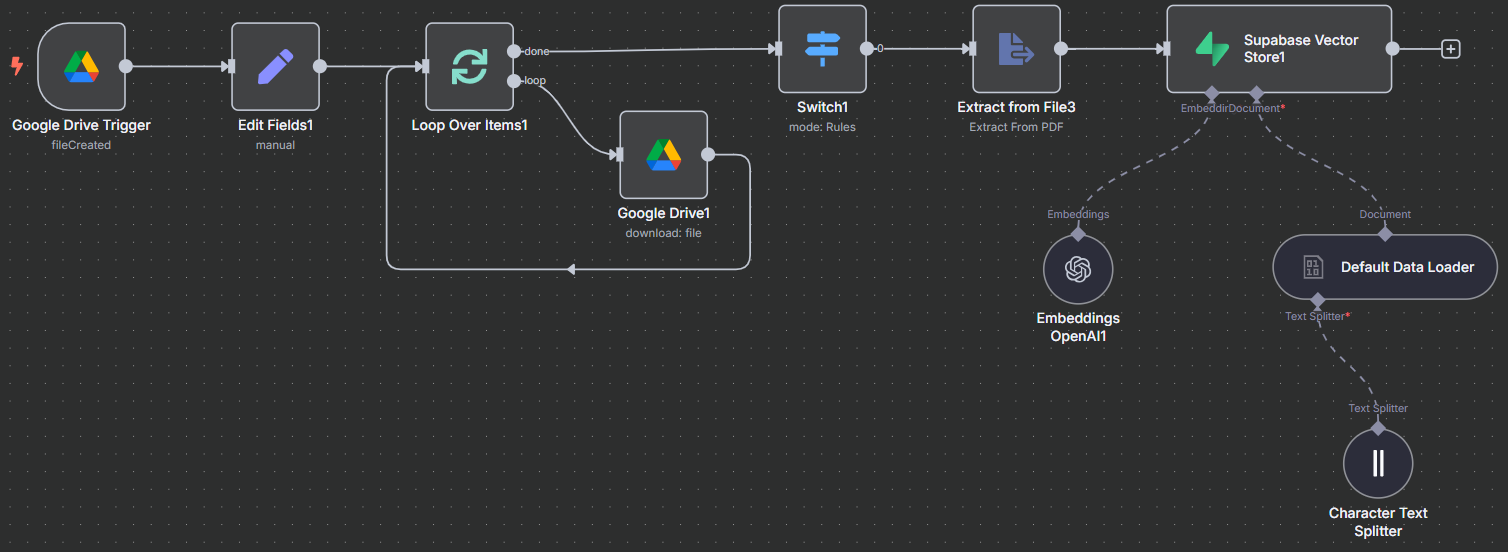
Task: Click the Switch1 output port labeled 0
Action: [866, 48]
